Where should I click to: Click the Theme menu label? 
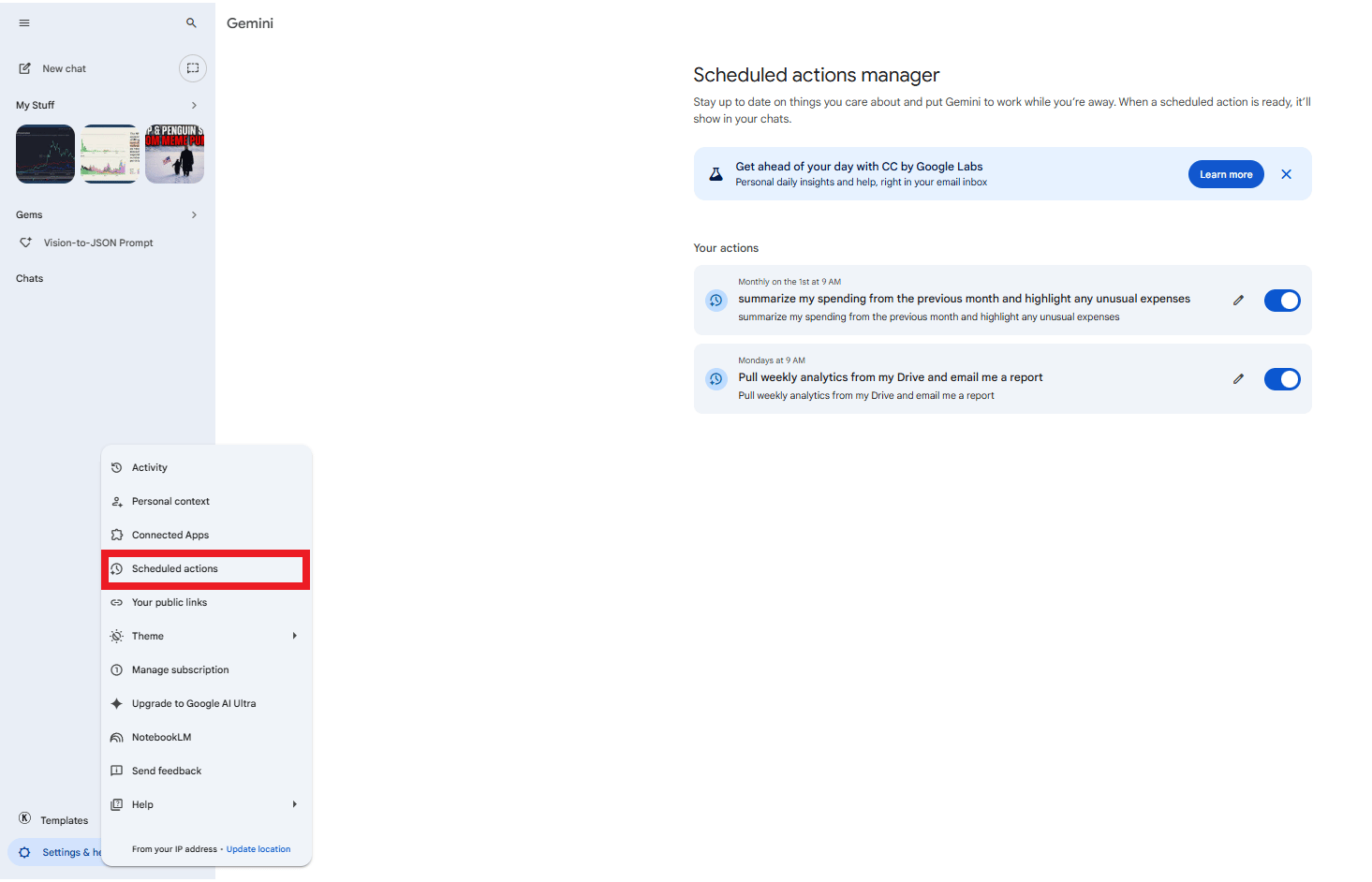[x=148, y=636]
